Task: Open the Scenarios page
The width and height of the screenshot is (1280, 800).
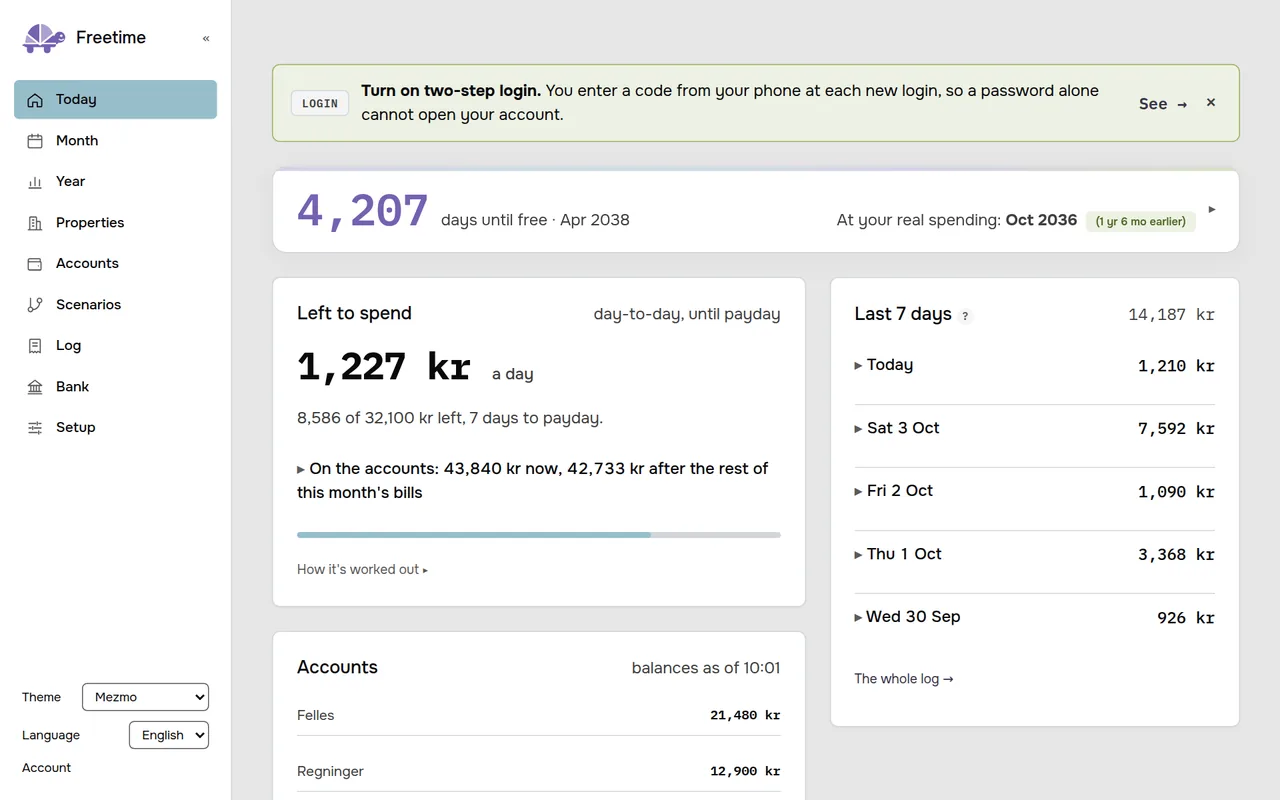Action: [115, 305]
